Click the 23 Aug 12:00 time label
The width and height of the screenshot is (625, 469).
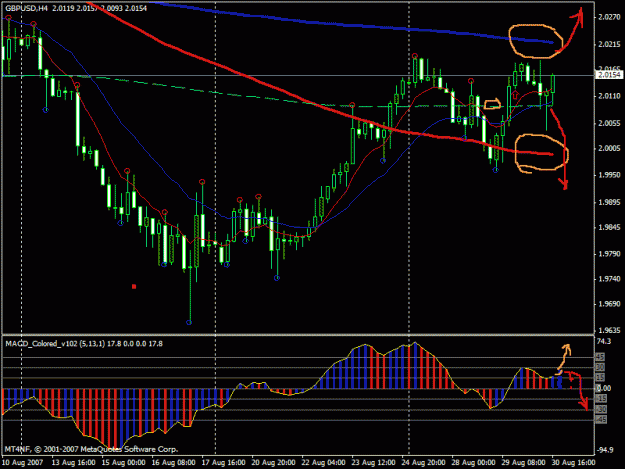(373, 463)
